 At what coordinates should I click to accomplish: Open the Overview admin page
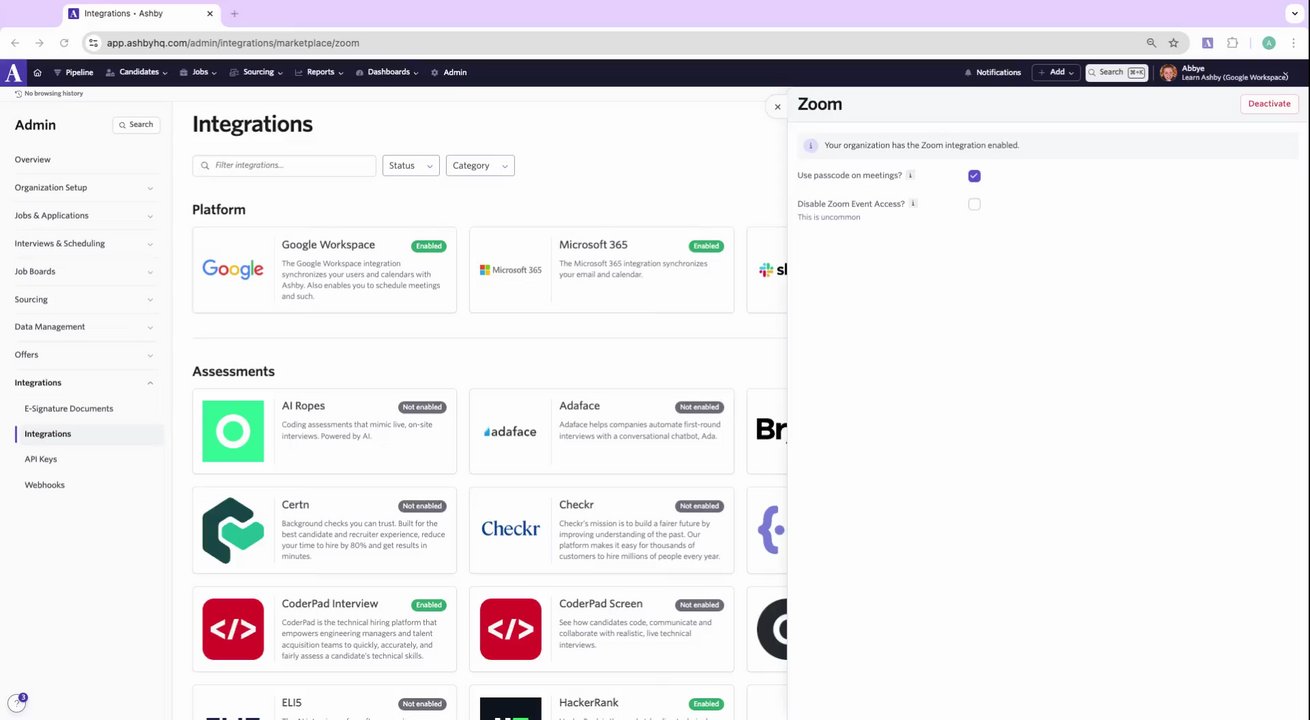(33, 160)
